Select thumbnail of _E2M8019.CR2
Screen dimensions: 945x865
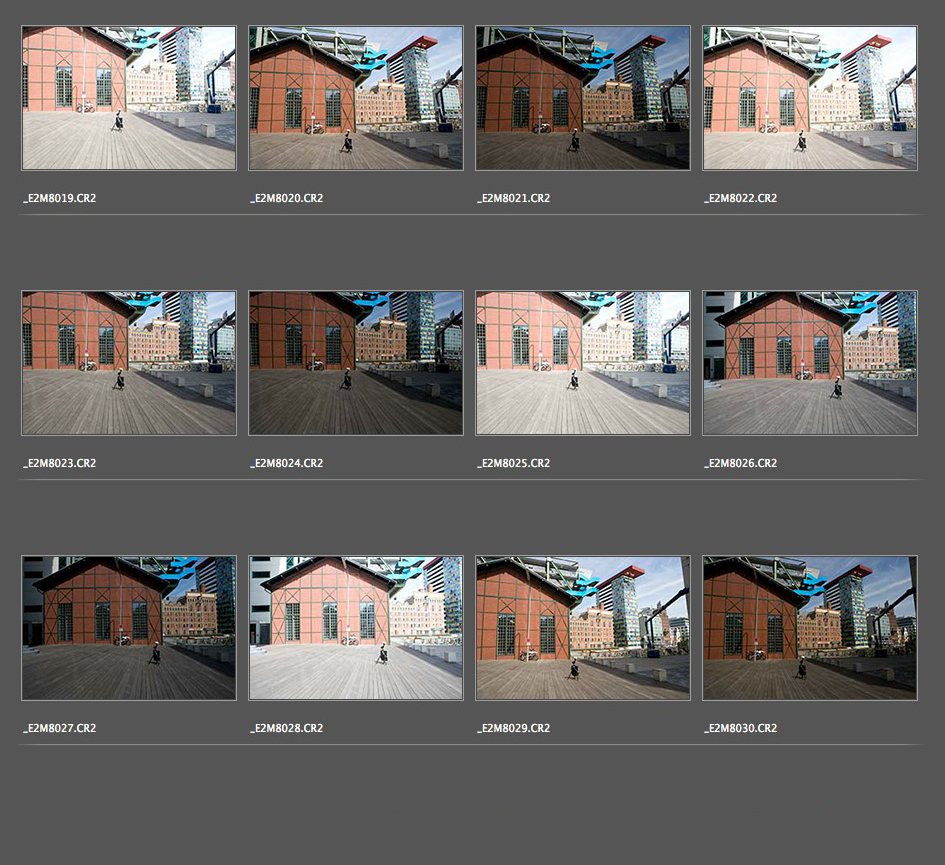click(129, 98)
